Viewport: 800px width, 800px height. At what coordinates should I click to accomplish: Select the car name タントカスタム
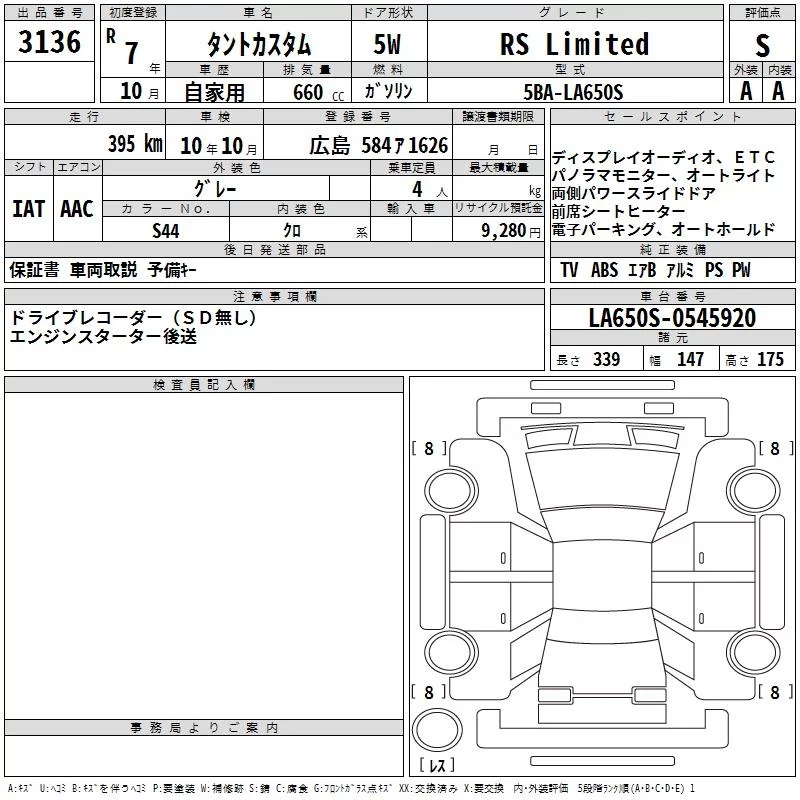259,45
